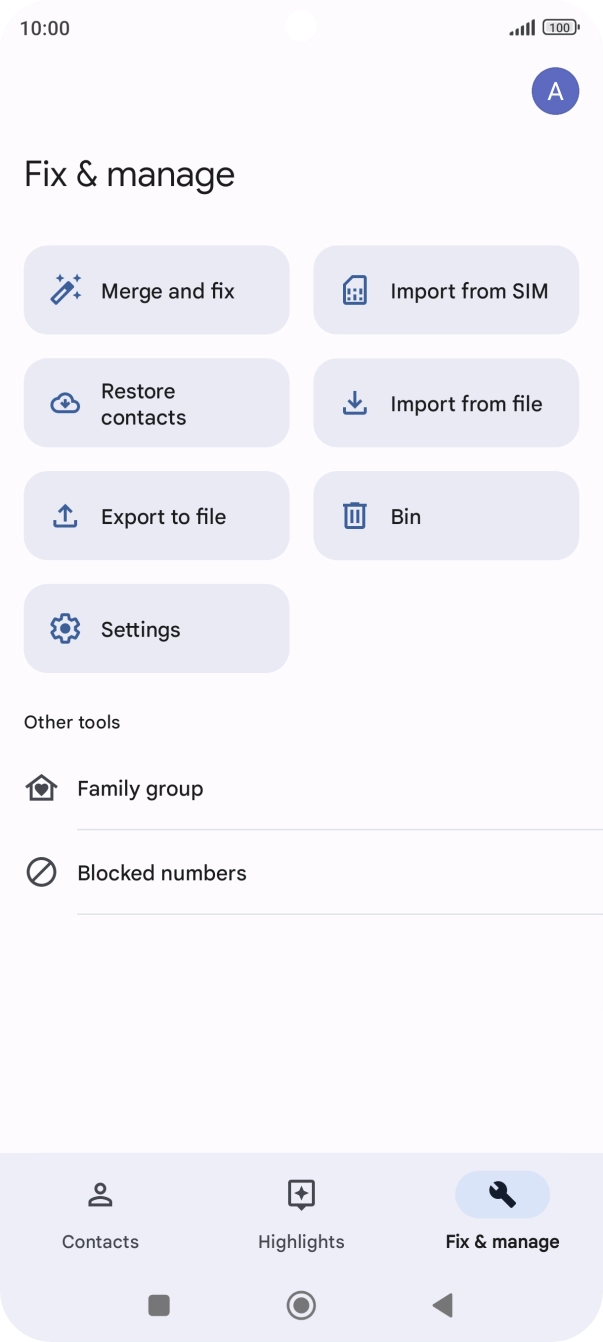Tap the trash can Bin icon
The height and width of the screenshot is (1342, 603).
pos(355,516)
